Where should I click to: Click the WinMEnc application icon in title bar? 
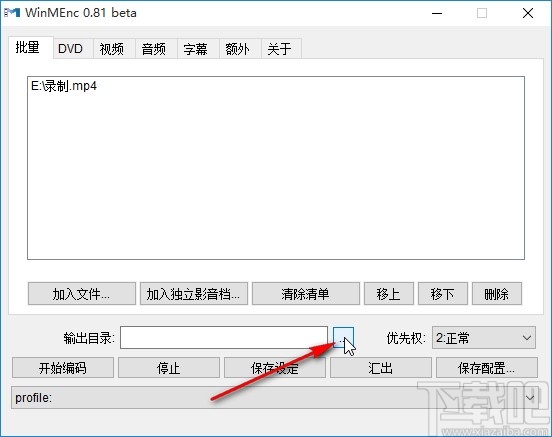coord(12,13)
